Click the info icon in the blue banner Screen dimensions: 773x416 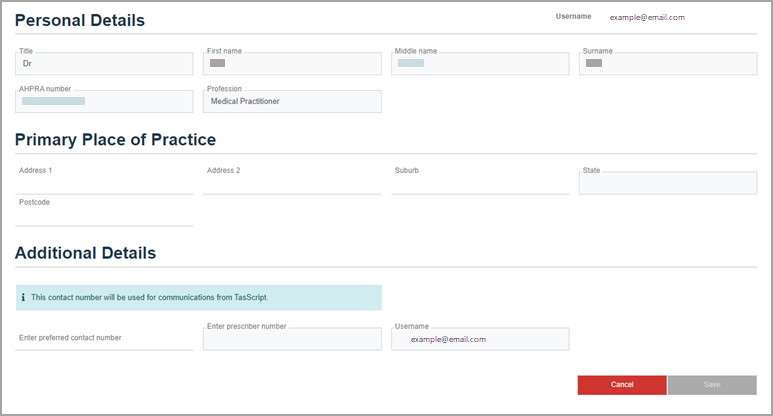pyautogui.click(x=23, y=298)
